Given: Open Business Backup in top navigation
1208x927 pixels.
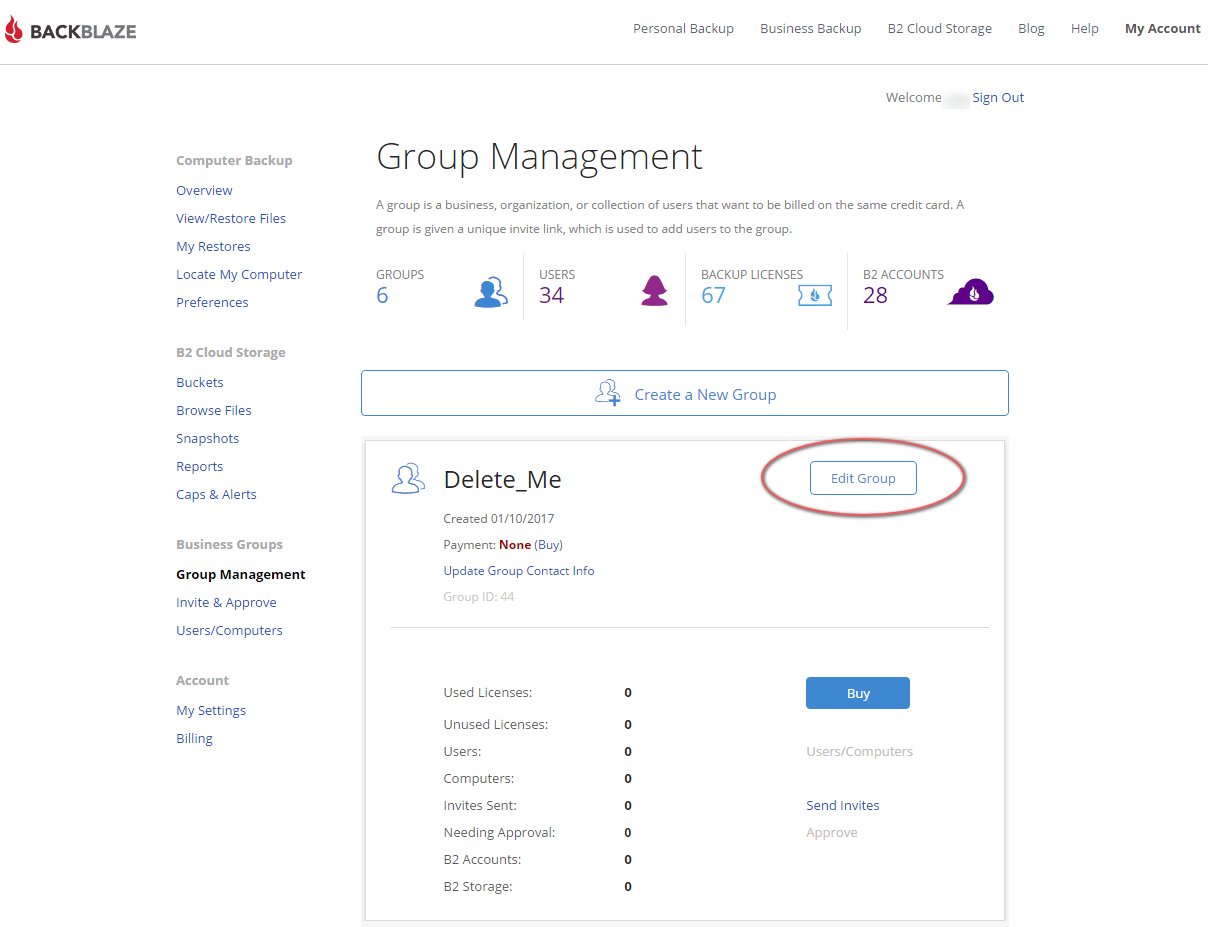Looking at the screenshot, I should pos(810,29).
